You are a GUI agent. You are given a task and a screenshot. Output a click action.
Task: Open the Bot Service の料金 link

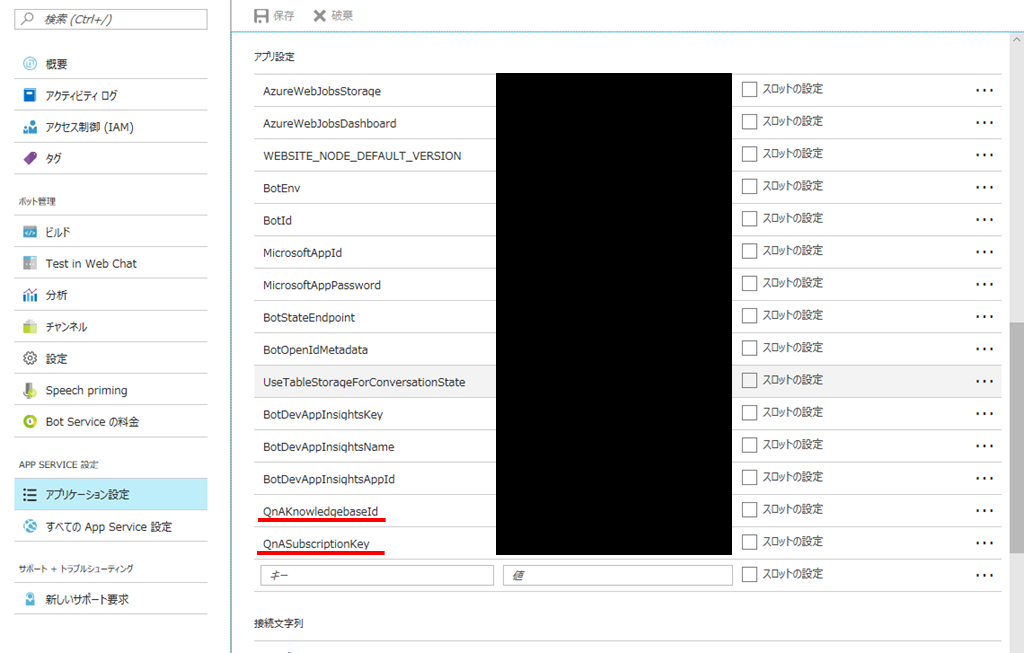coord(92,422)
